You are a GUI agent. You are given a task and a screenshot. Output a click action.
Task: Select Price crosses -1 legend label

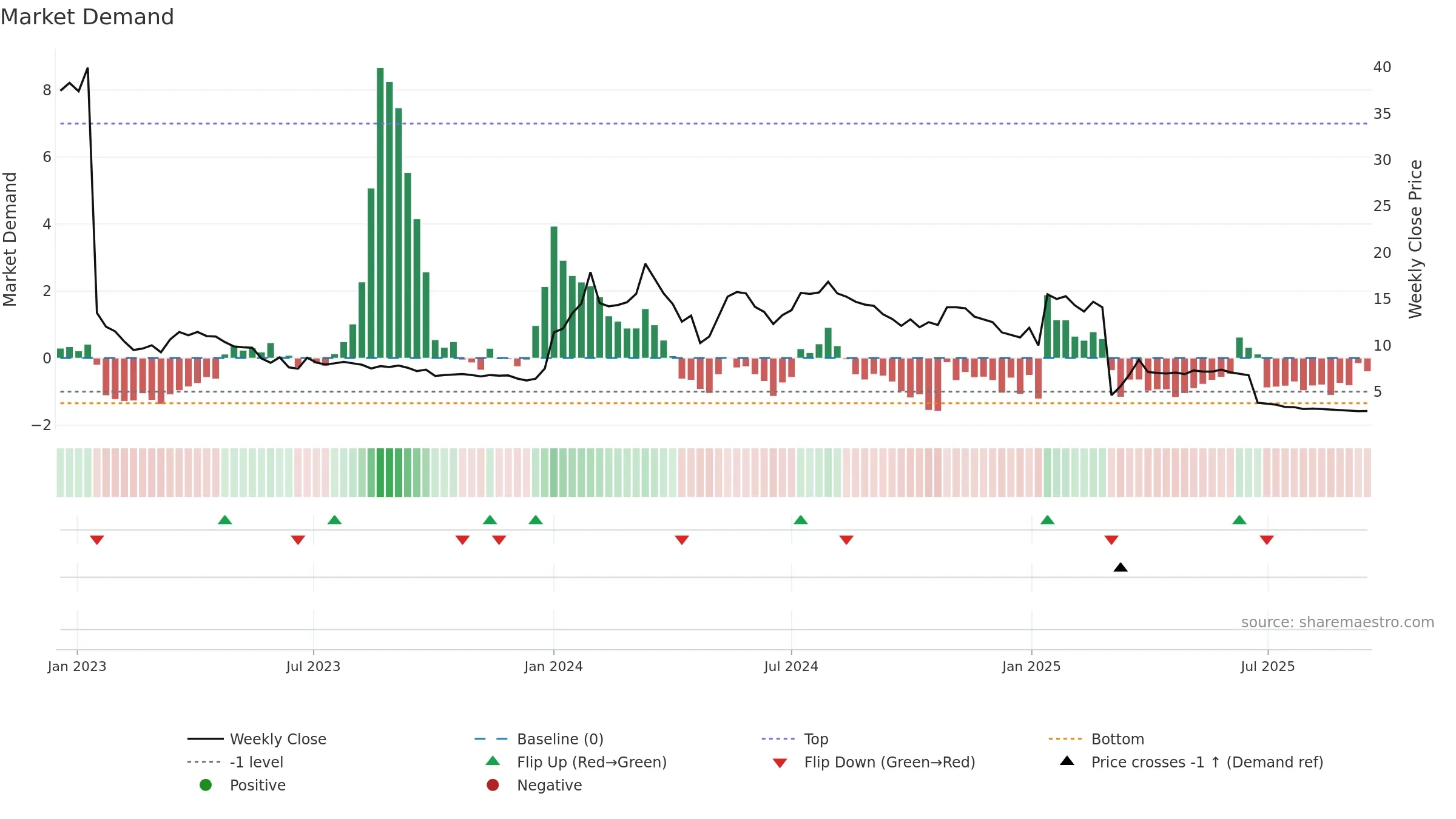click(x=1207, y=762)
